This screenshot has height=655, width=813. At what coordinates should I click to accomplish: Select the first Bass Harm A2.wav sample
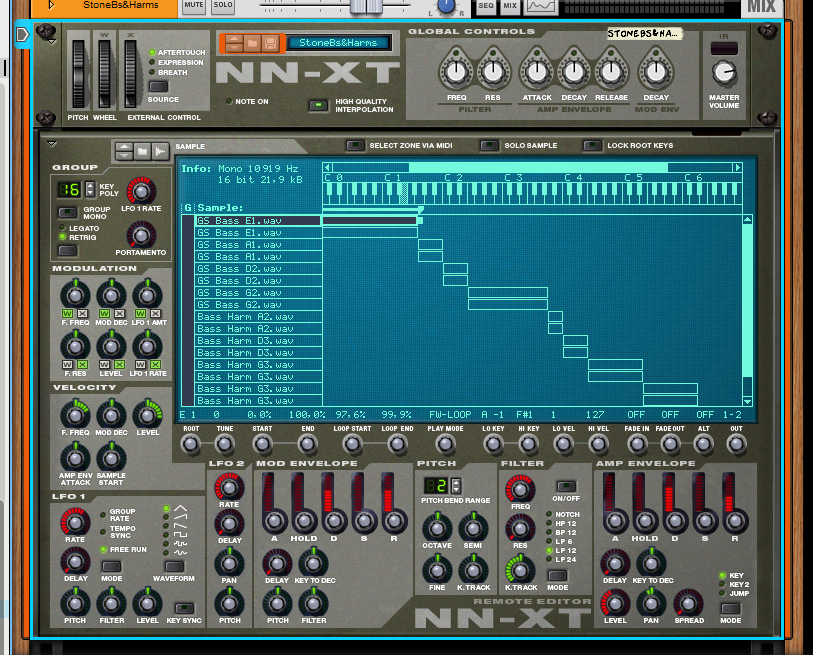[x=258, y=317]
